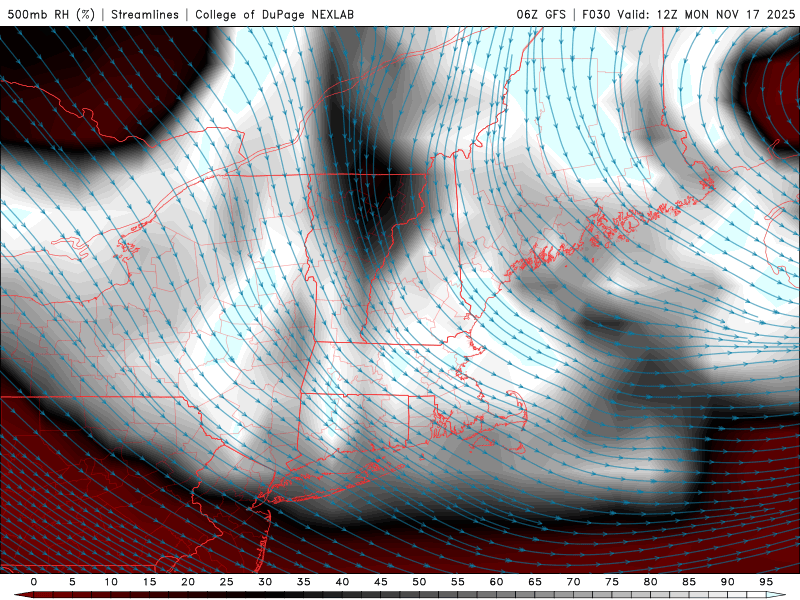Click the '85' label on the color scale
This screenshot has height=600, width=800.
(689, 582)
